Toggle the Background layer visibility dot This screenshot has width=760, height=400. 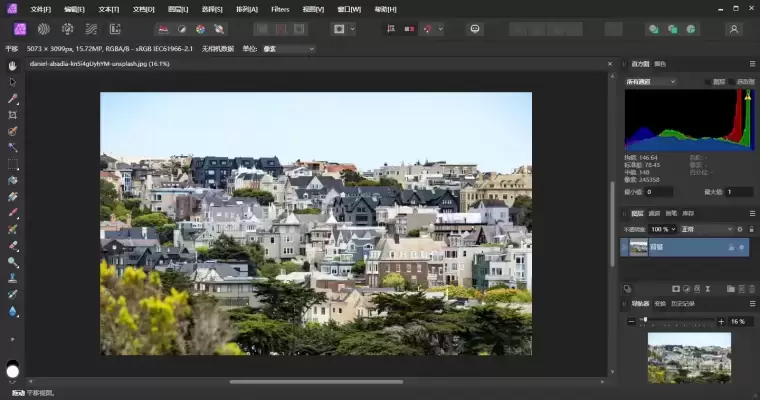coord(742,248)
